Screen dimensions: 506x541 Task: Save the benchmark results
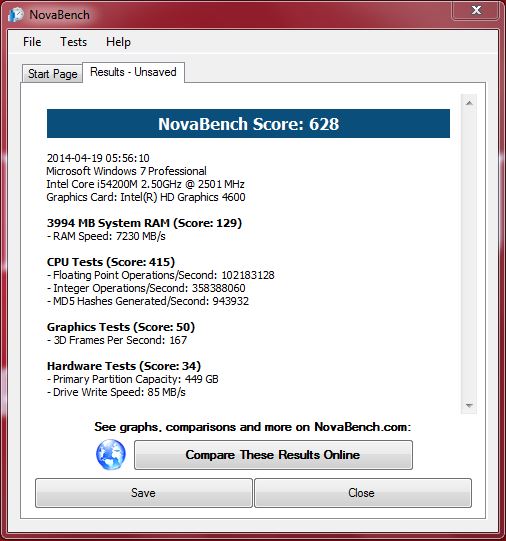[x=143, y=493]
